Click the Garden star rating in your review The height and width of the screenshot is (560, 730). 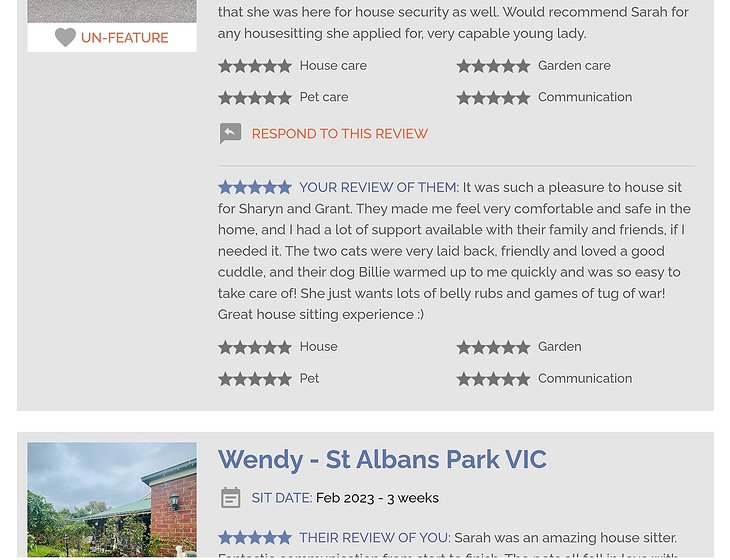pos(493,347)
